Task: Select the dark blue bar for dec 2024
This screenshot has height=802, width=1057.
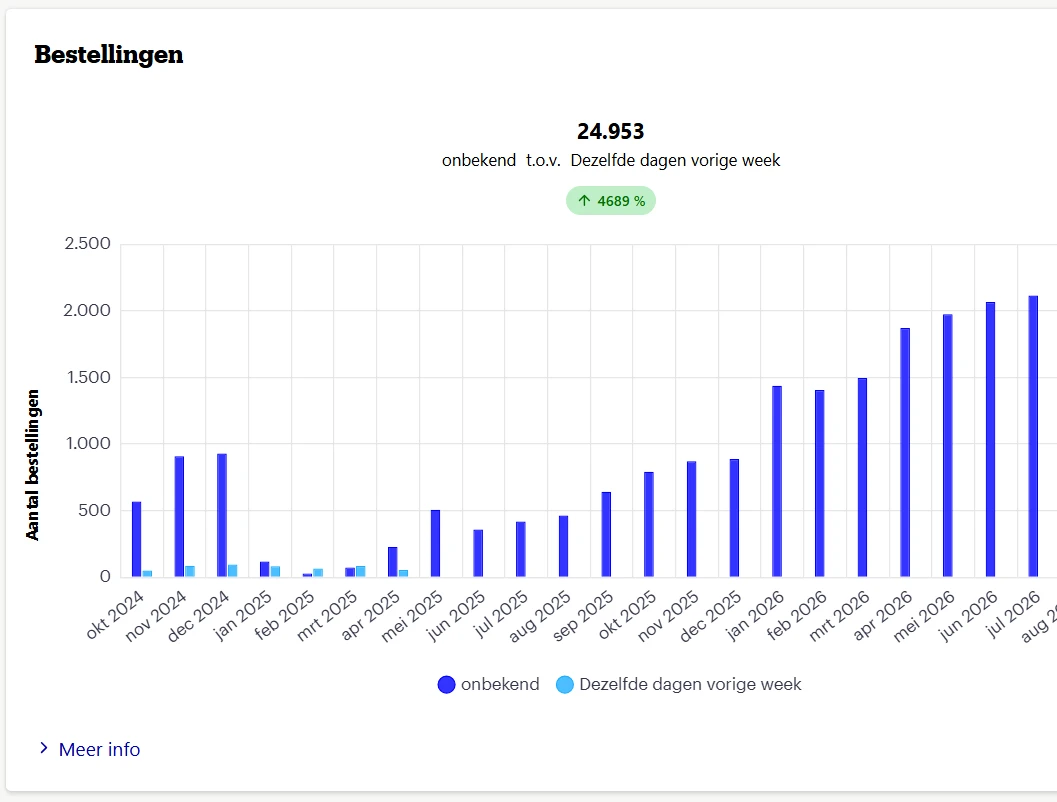Action: [222, 515]
